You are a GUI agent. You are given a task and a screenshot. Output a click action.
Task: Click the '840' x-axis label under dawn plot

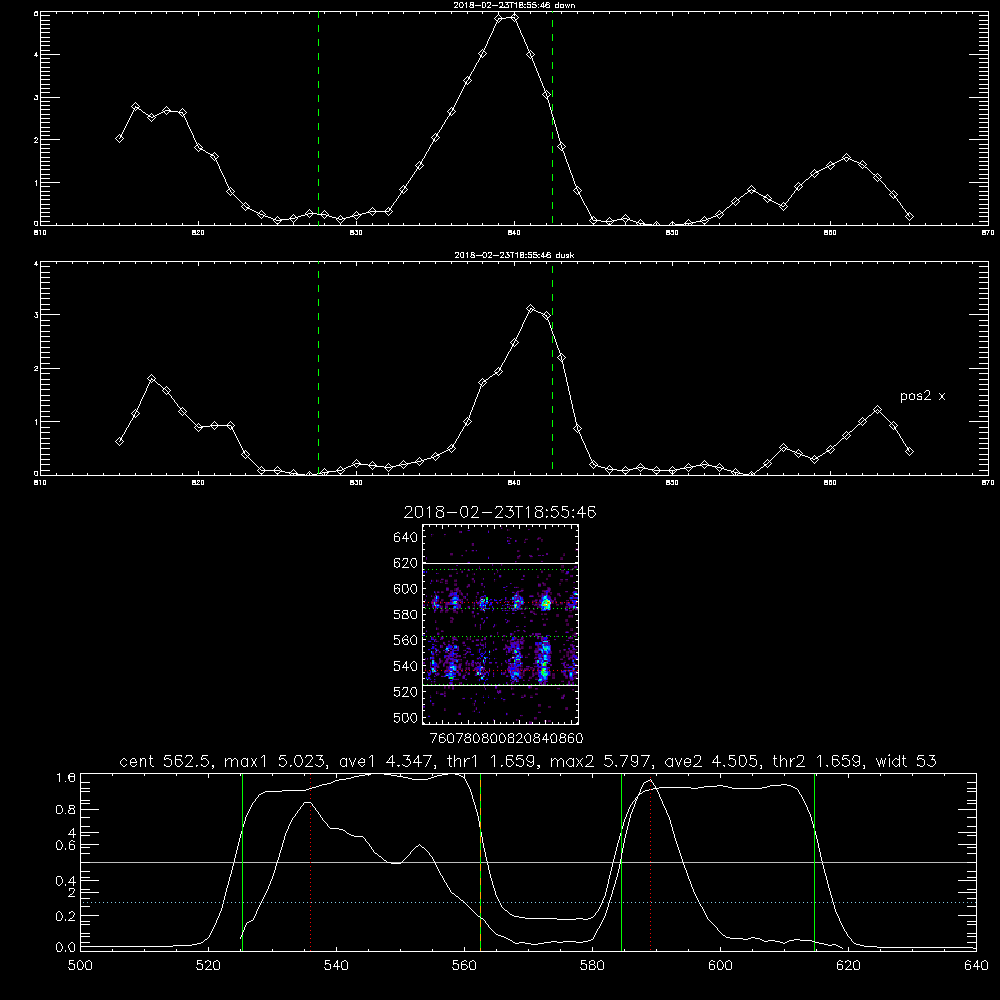[514, 233]
